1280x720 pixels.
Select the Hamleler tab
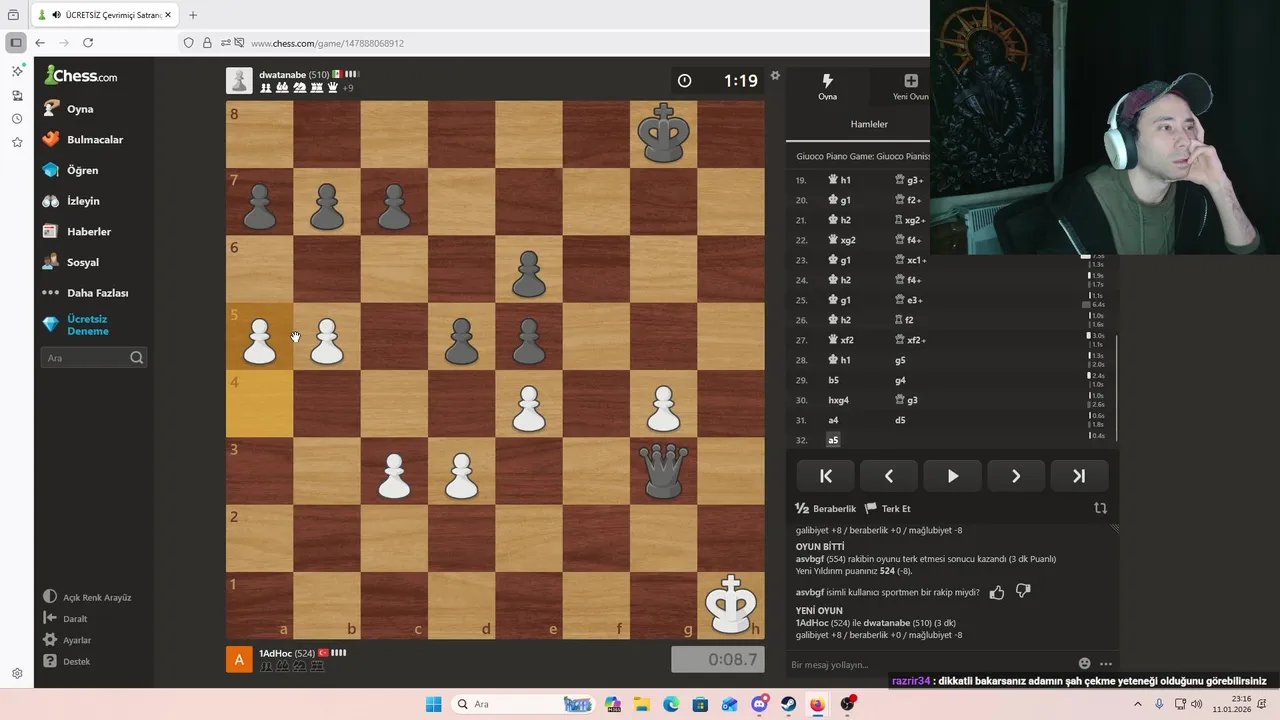point(869,124)
